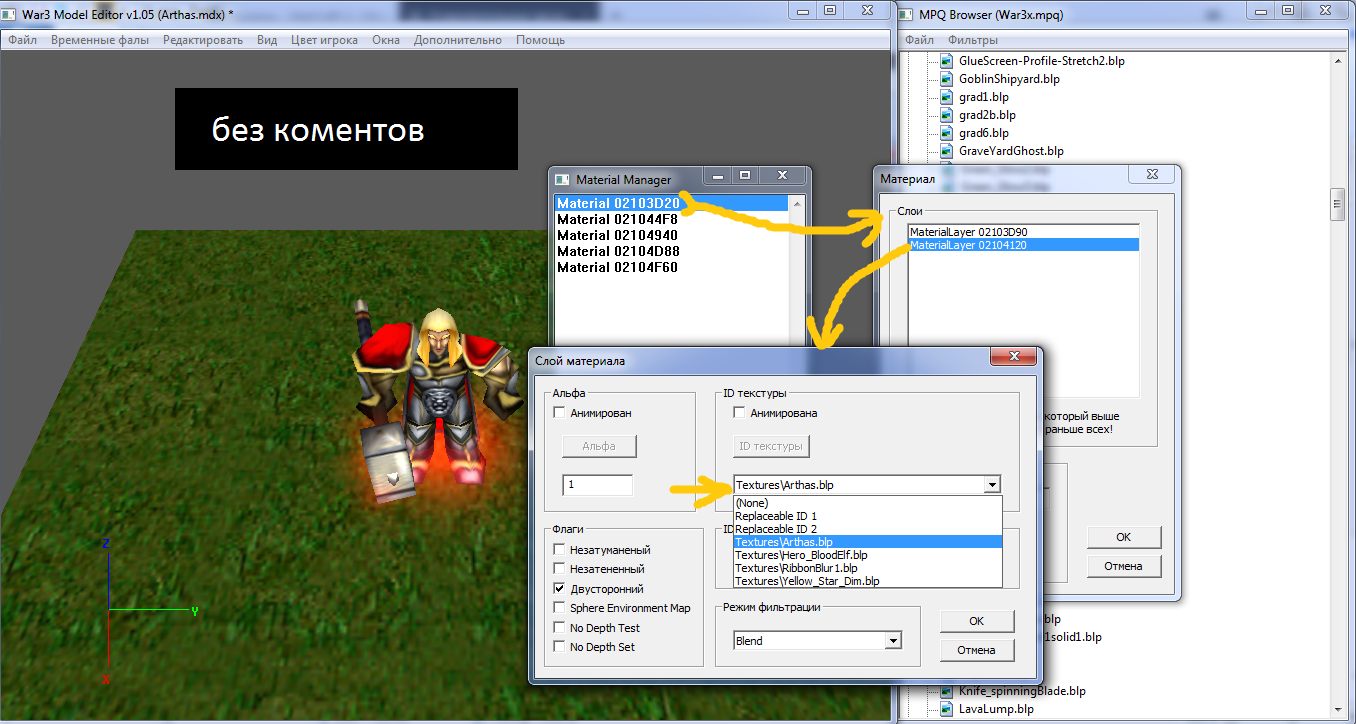1356x724 pixels.
Task: Open the Редактировать menu
Action: pos(203,40)
